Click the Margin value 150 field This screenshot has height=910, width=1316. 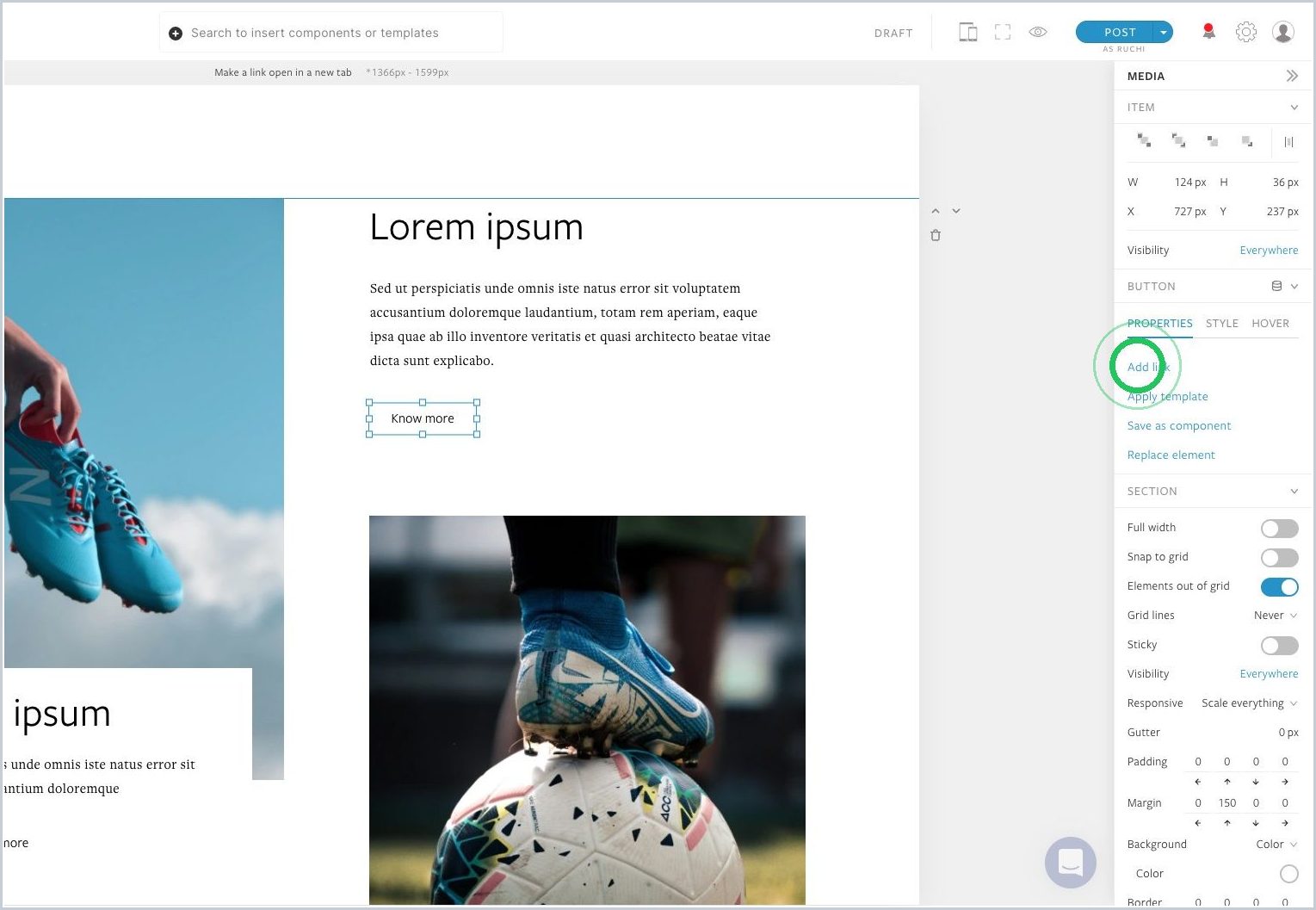[1227, 803]
